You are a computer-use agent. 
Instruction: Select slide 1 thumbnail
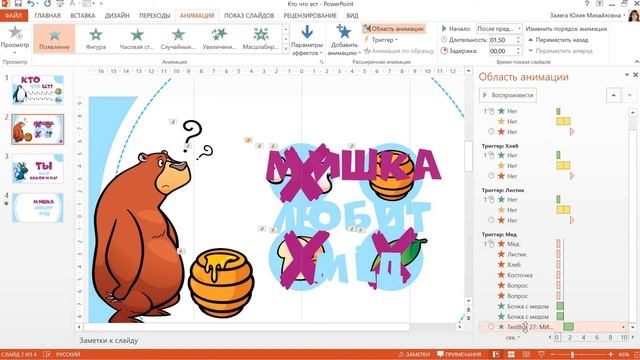38,90
